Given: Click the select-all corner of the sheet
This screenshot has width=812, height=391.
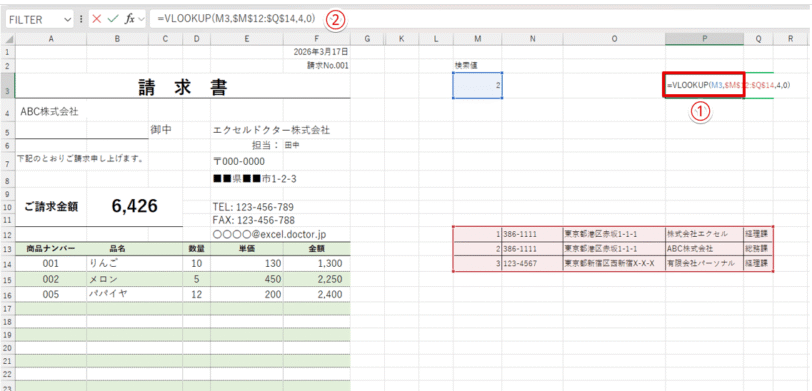Looking at the screenshot, I should click(8, 39).
